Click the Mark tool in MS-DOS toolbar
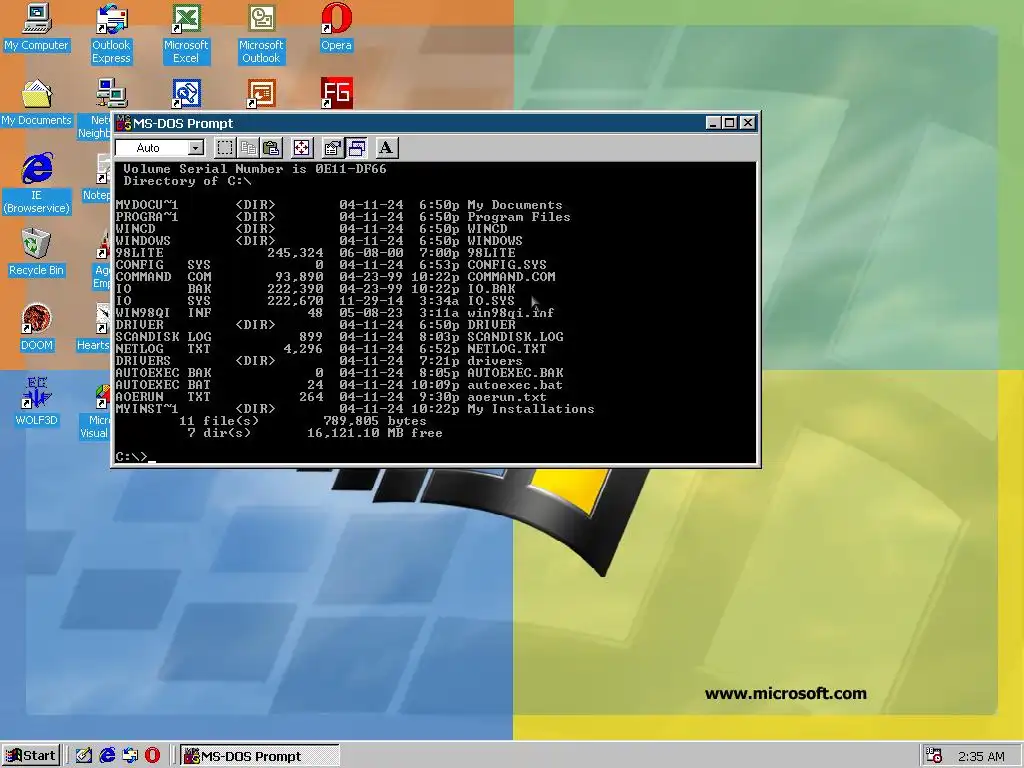This screenshot has height=768, width=1024. pyautogui.click(x=225, y=148)
